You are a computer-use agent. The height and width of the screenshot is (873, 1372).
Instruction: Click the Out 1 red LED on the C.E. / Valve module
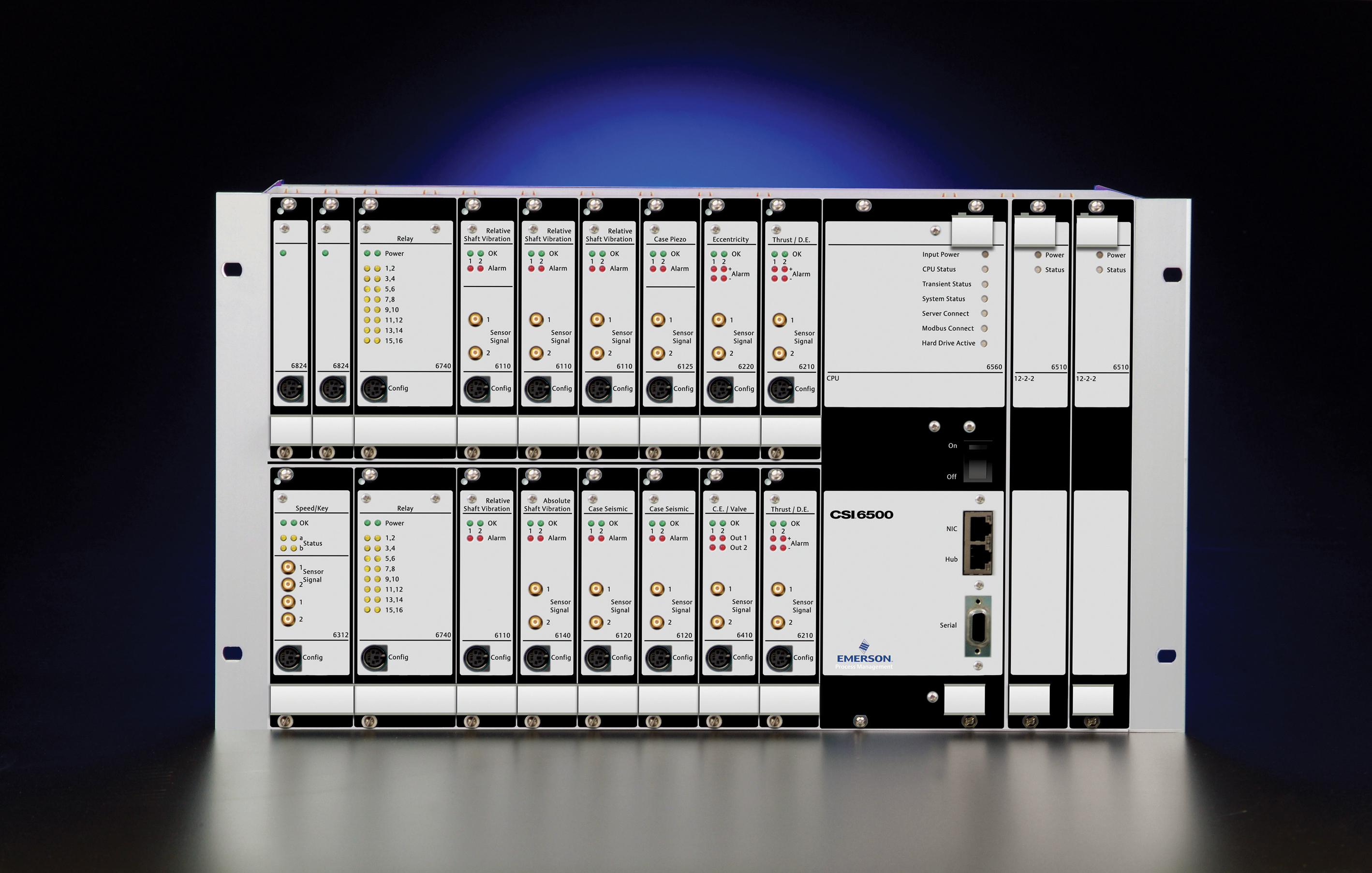[x=717, y=538]
